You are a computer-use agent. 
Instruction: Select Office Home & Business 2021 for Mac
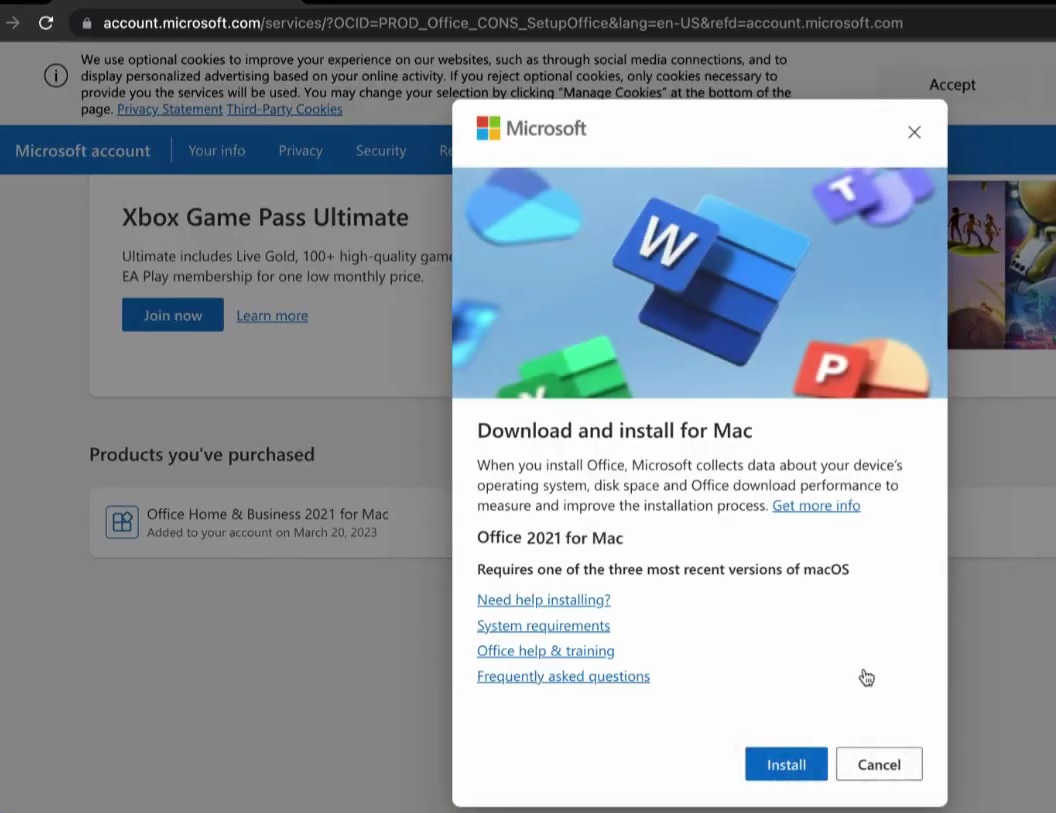point(267,514)
